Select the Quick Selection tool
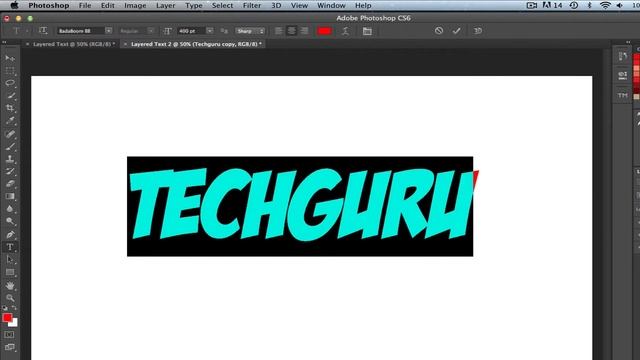The width and height of the screenshot is (640, 360). (x=10, y=96)
